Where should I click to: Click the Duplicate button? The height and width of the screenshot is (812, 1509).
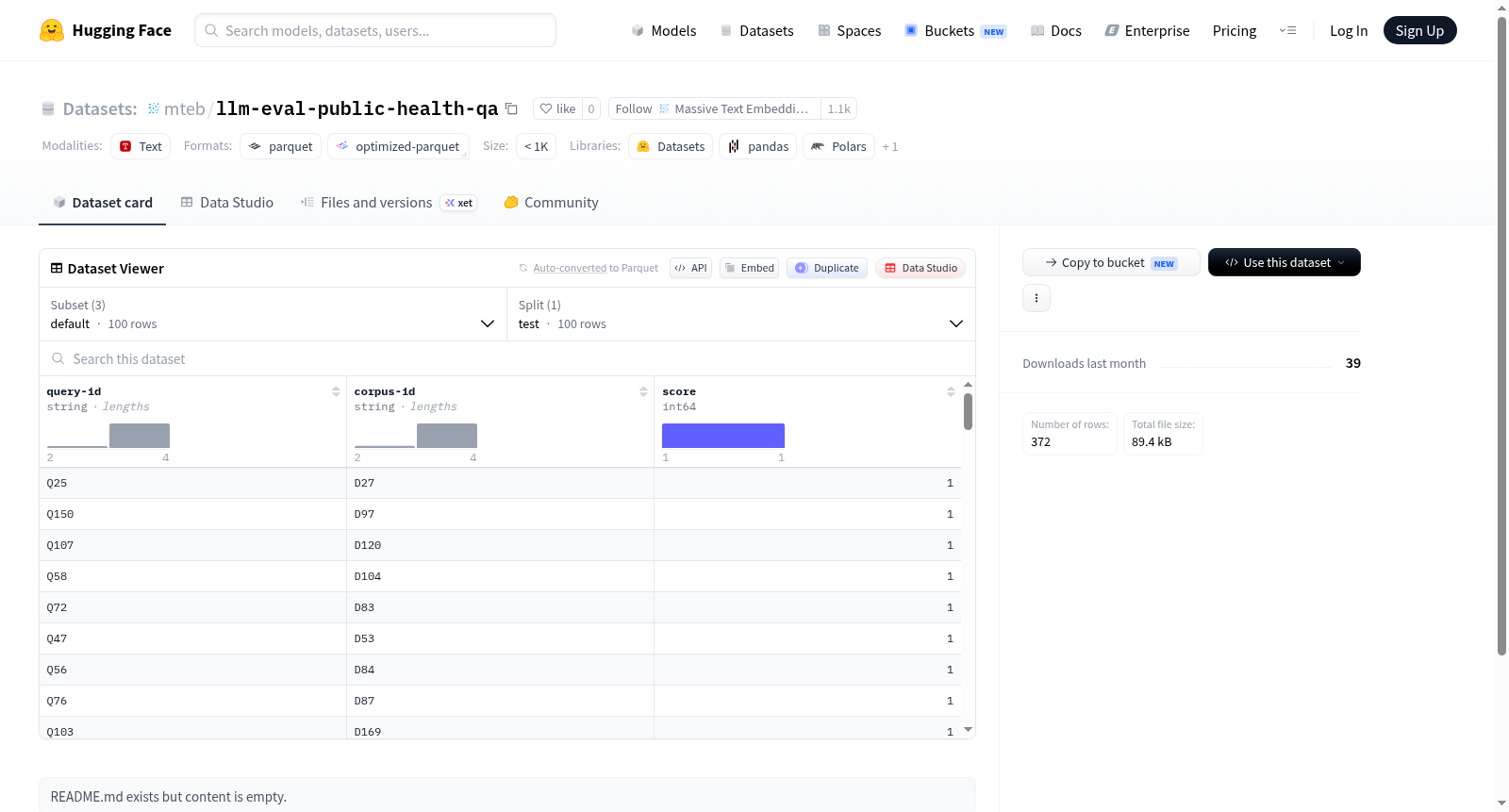(x=827, y=268)
